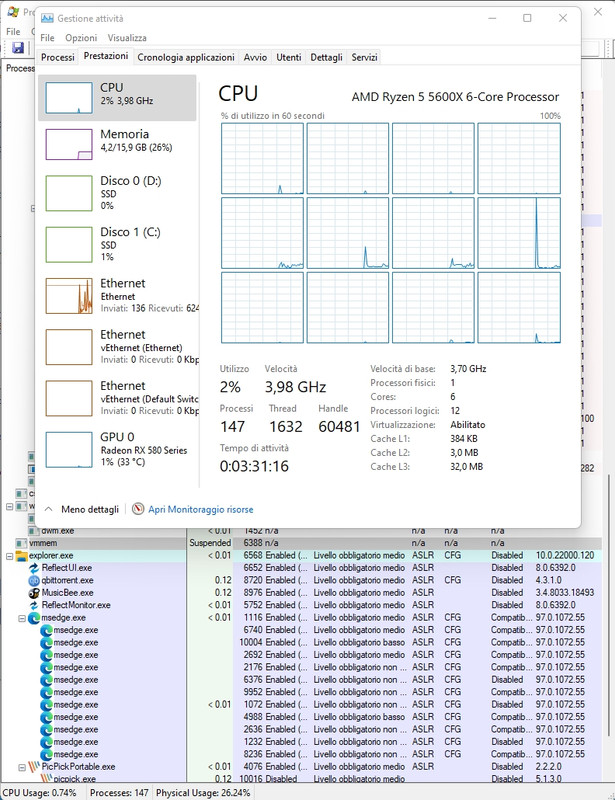Click the Resource Monitor icon beside the link

click(138, 509)
